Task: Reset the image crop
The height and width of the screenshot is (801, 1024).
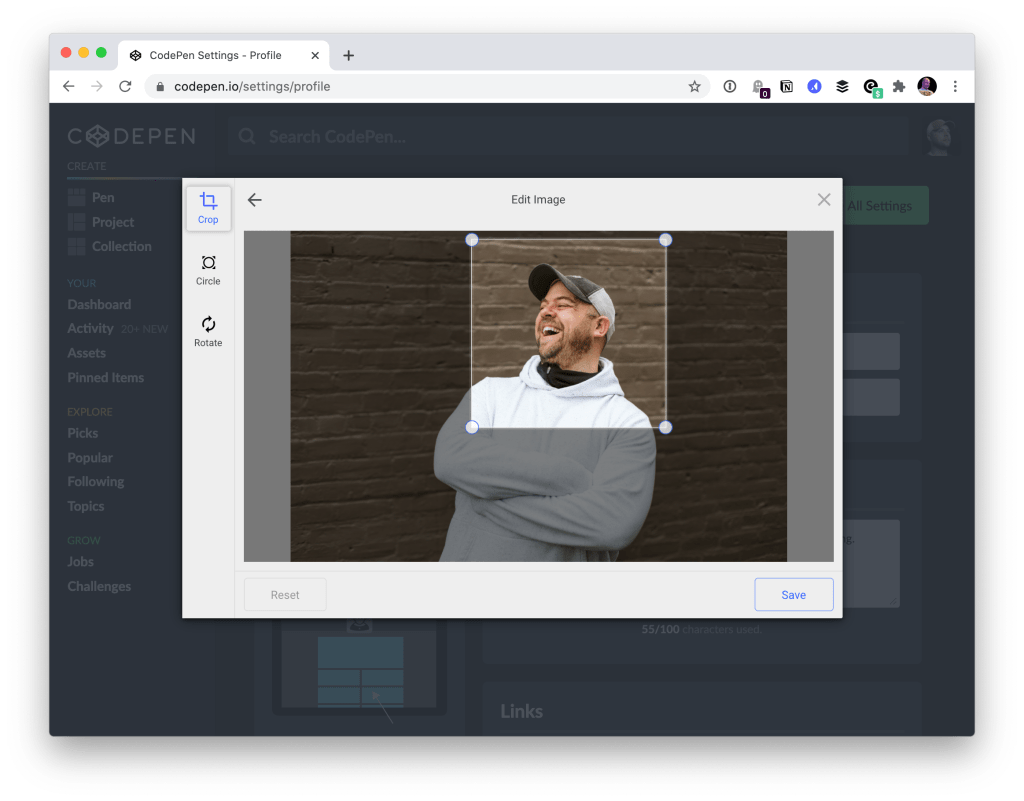Action: point(284,594)
